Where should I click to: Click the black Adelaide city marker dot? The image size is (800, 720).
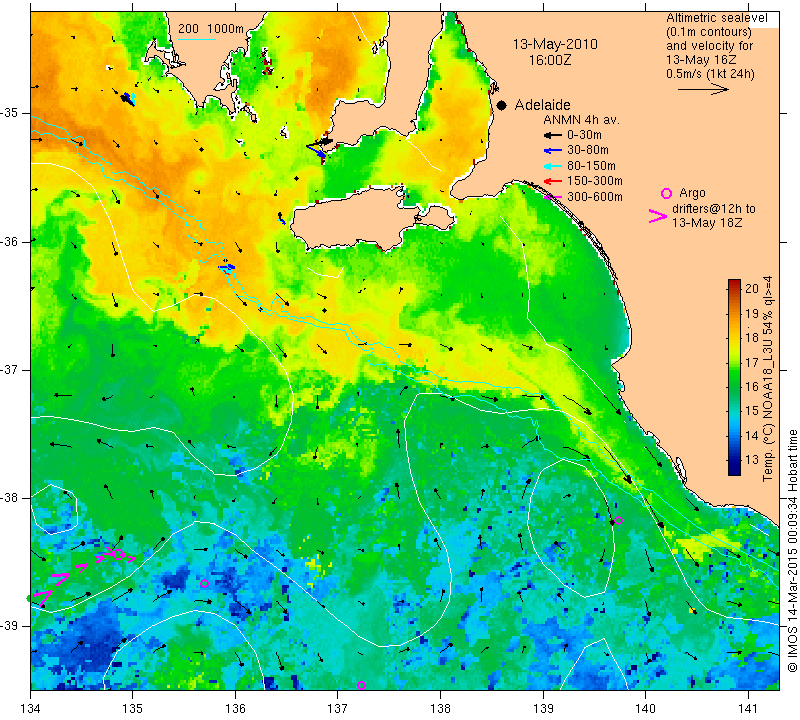[x=502, y=106]
